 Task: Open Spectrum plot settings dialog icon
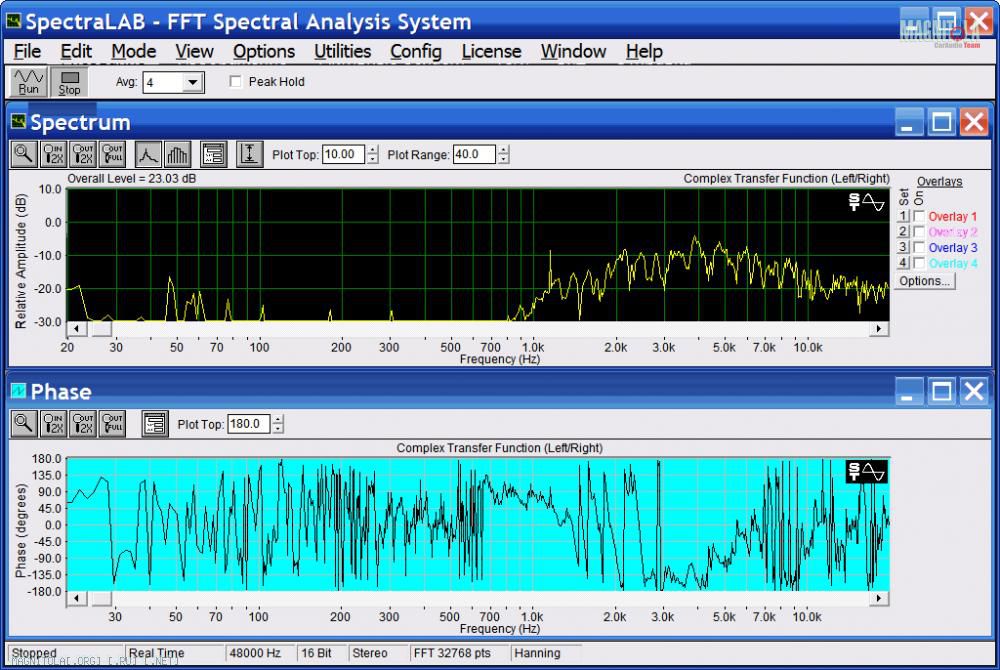pyautogui.click(x=214, y=154)
